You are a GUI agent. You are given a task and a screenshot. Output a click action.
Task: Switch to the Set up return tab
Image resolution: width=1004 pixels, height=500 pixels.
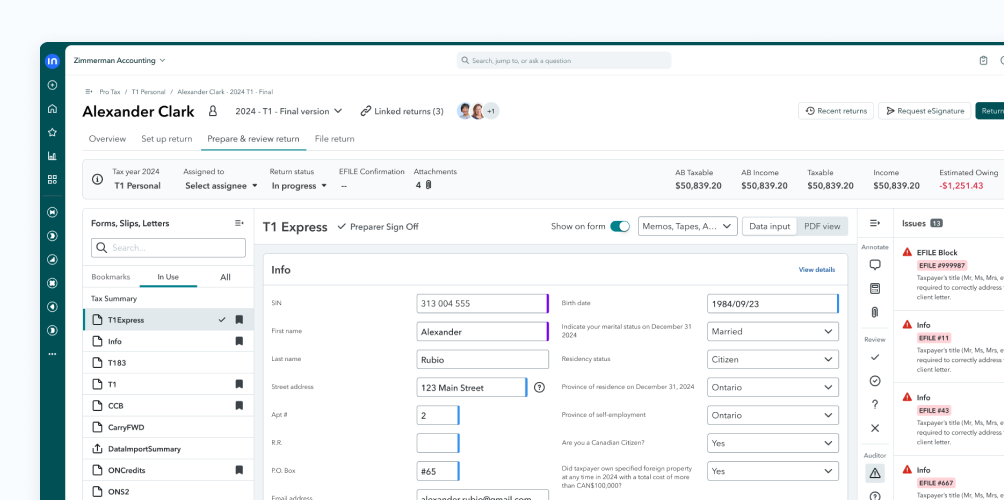click(166, 139)
